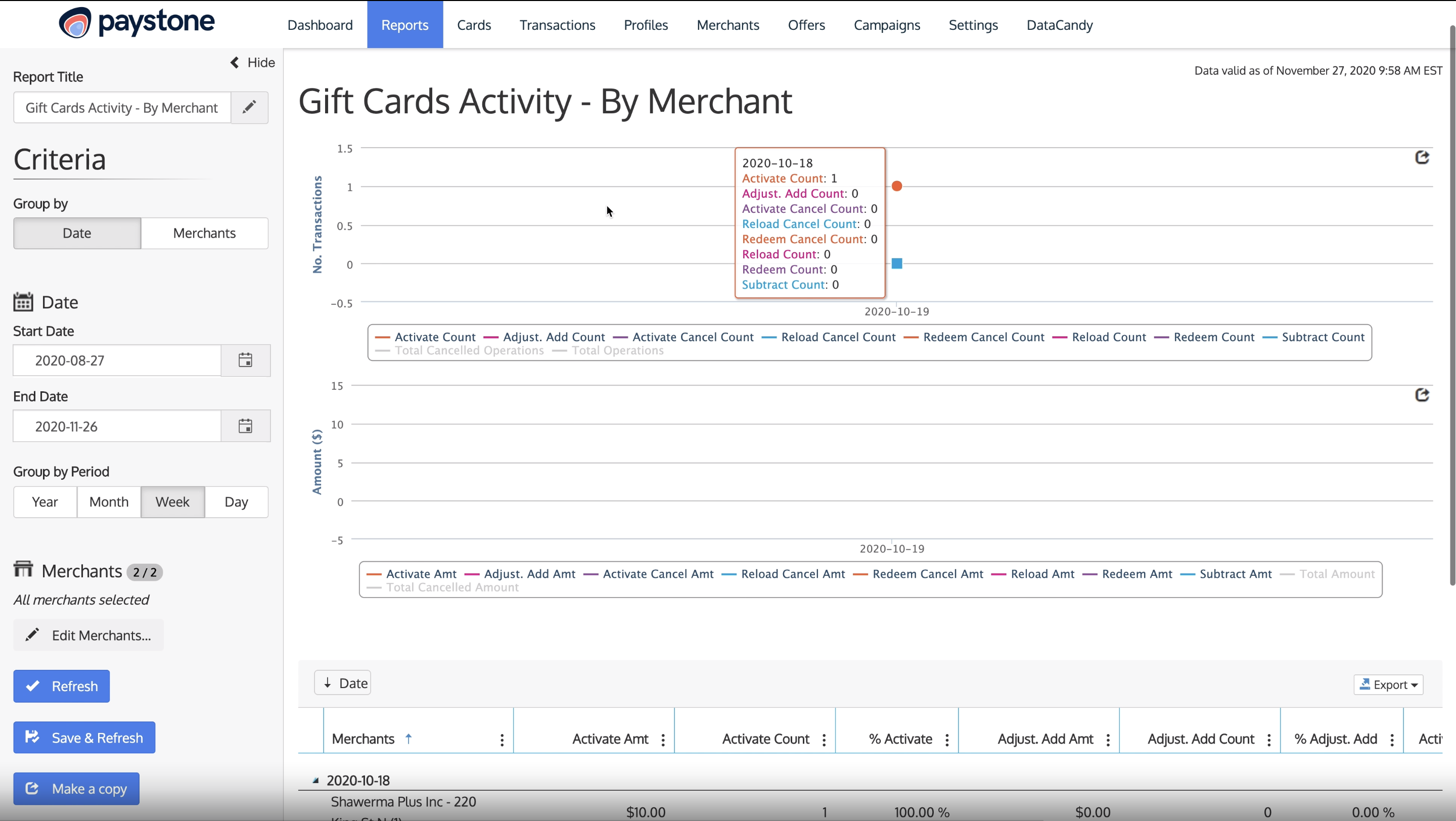Click the paystone logo
This screenshot has height=821, width=1456.
[x=137, y=23]
